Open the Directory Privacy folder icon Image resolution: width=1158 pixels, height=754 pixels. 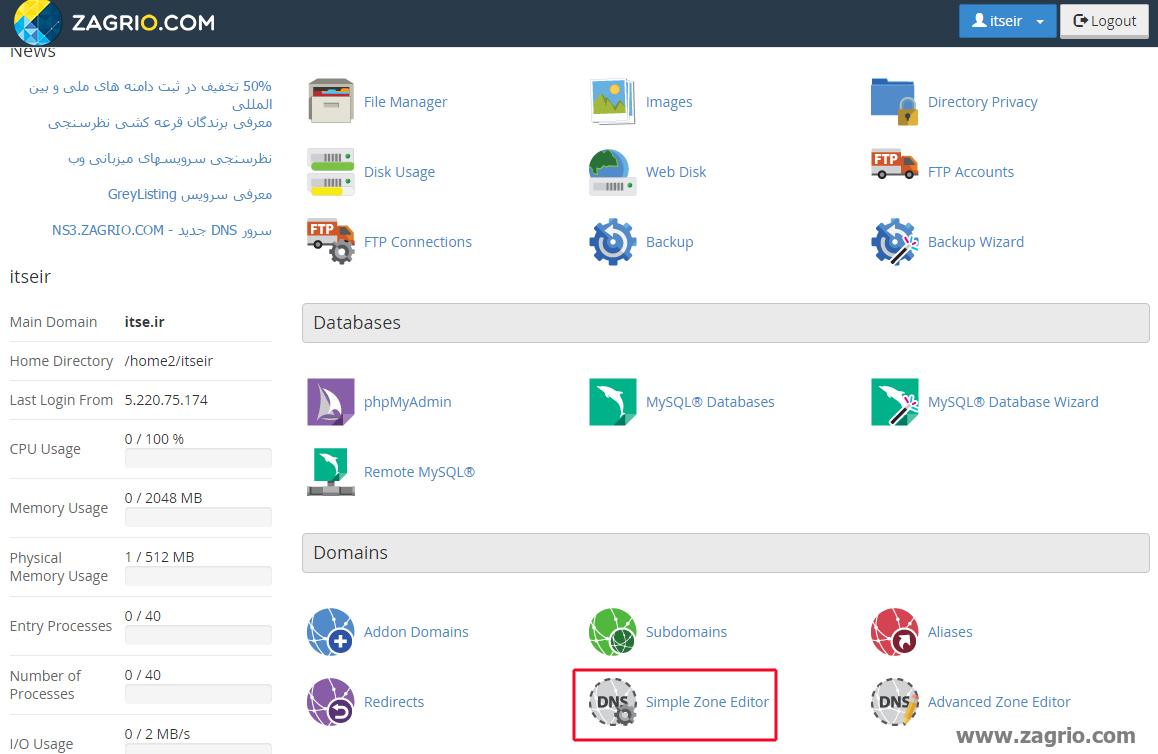pyautogui.click(x=894, y=101)
